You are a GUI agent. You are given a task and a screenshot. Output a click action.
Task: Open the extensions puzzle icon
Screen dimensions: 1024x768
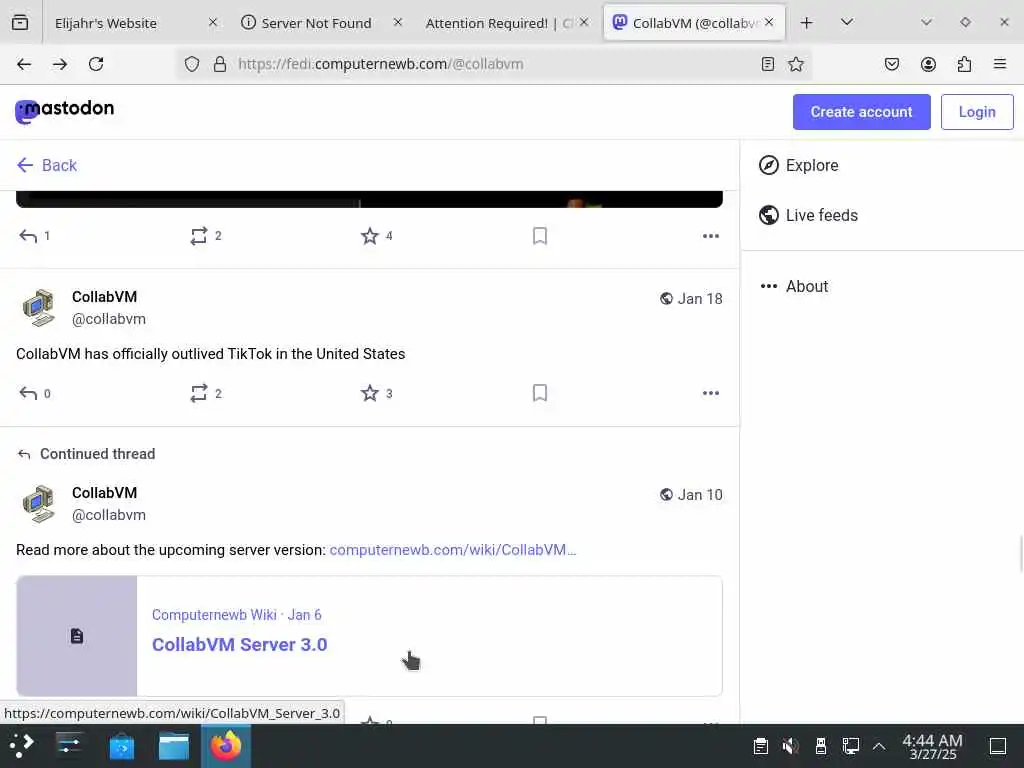click(964, 64)
